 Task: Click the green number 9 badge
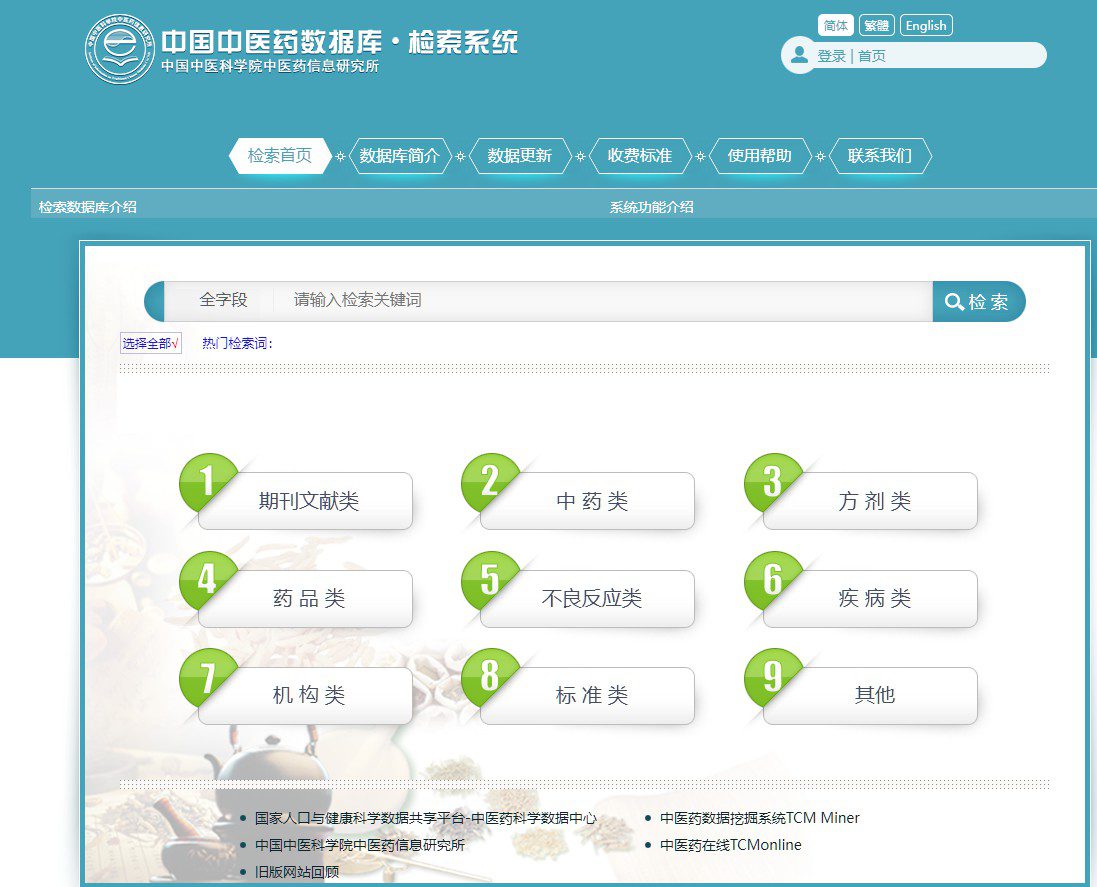(772, 677)
